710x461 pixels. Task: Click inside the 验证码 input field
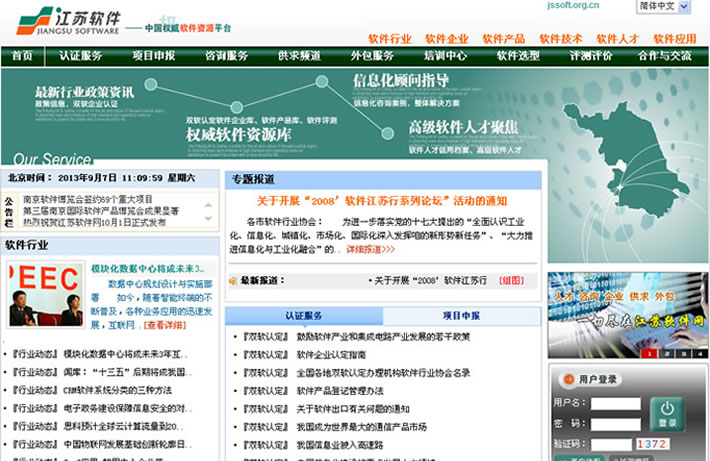pyautogui.click(x=611, y=444)
